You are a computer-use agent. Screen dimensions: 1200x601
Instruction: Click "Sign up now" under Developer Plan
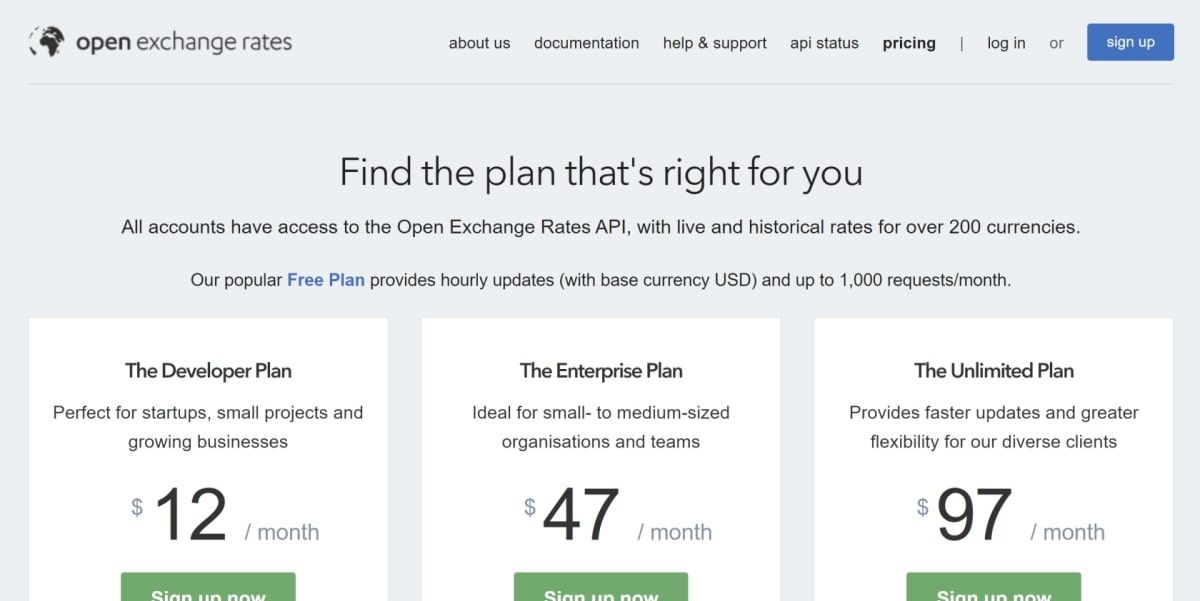point(208,588)
